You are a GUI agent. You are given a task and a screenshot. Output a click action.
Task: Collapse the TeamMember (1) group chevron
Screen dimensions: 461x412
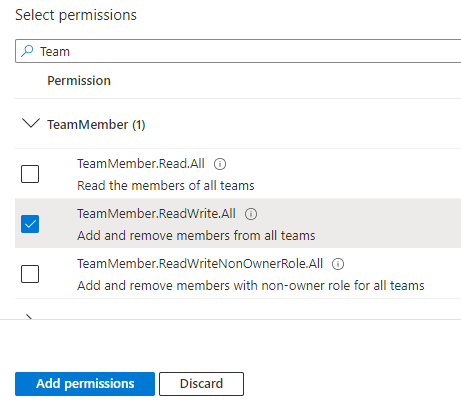(31, 123)
